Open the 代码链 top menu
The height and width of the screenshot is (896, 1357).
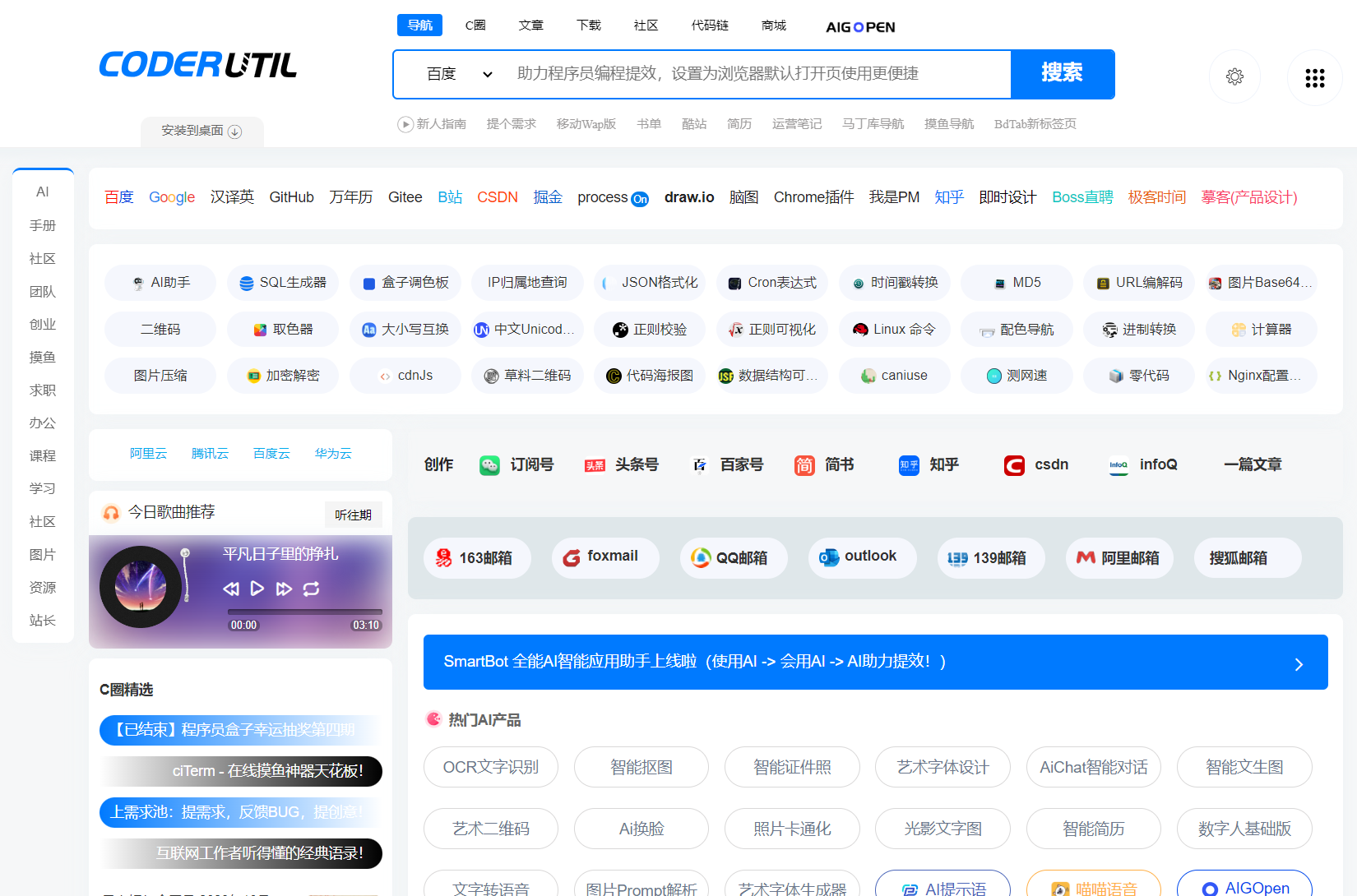[x=710, y=25]
